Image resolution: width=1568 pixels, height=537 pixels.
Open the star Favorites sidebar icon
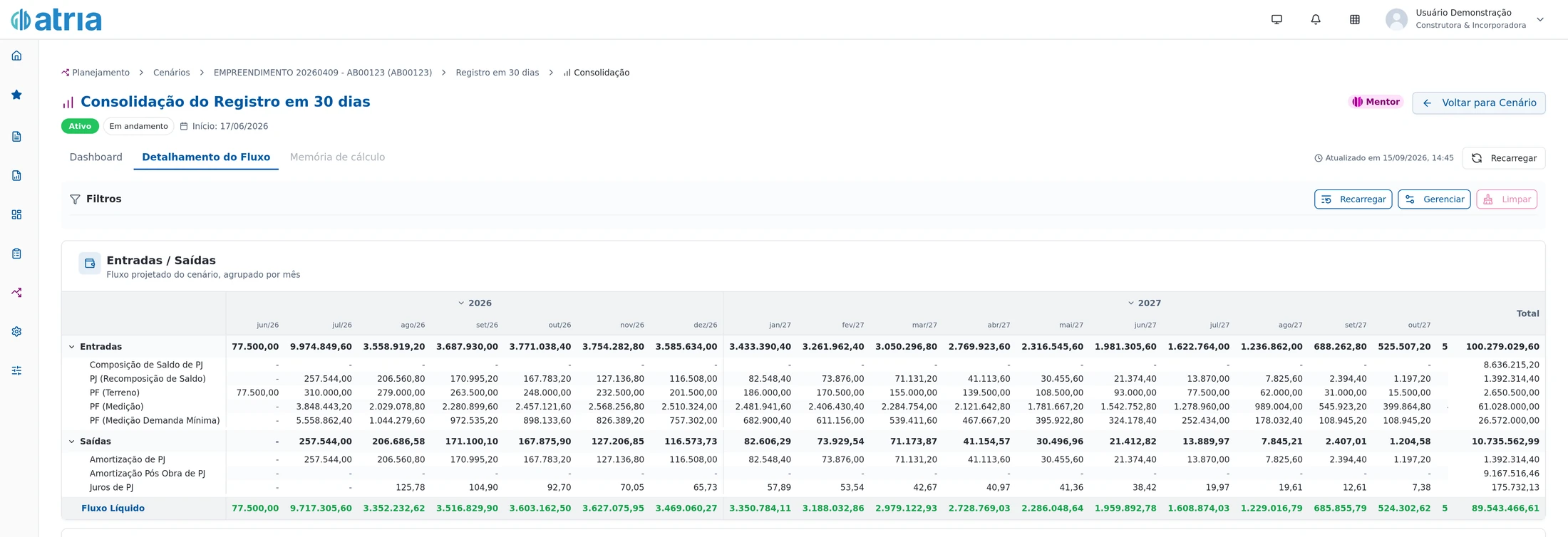(16, 95)
